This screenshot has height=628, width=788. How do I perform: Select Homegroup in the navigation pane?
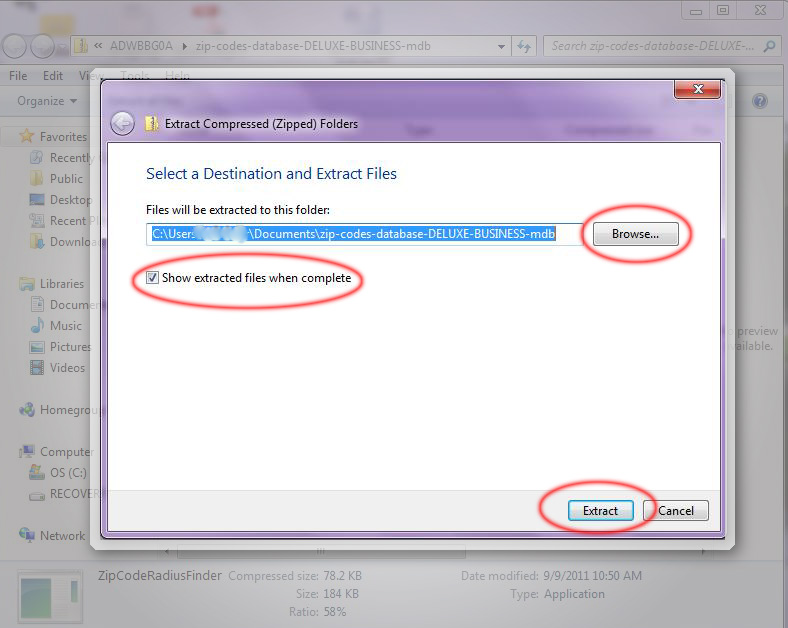pyautogui.click(x=68, y=410)
